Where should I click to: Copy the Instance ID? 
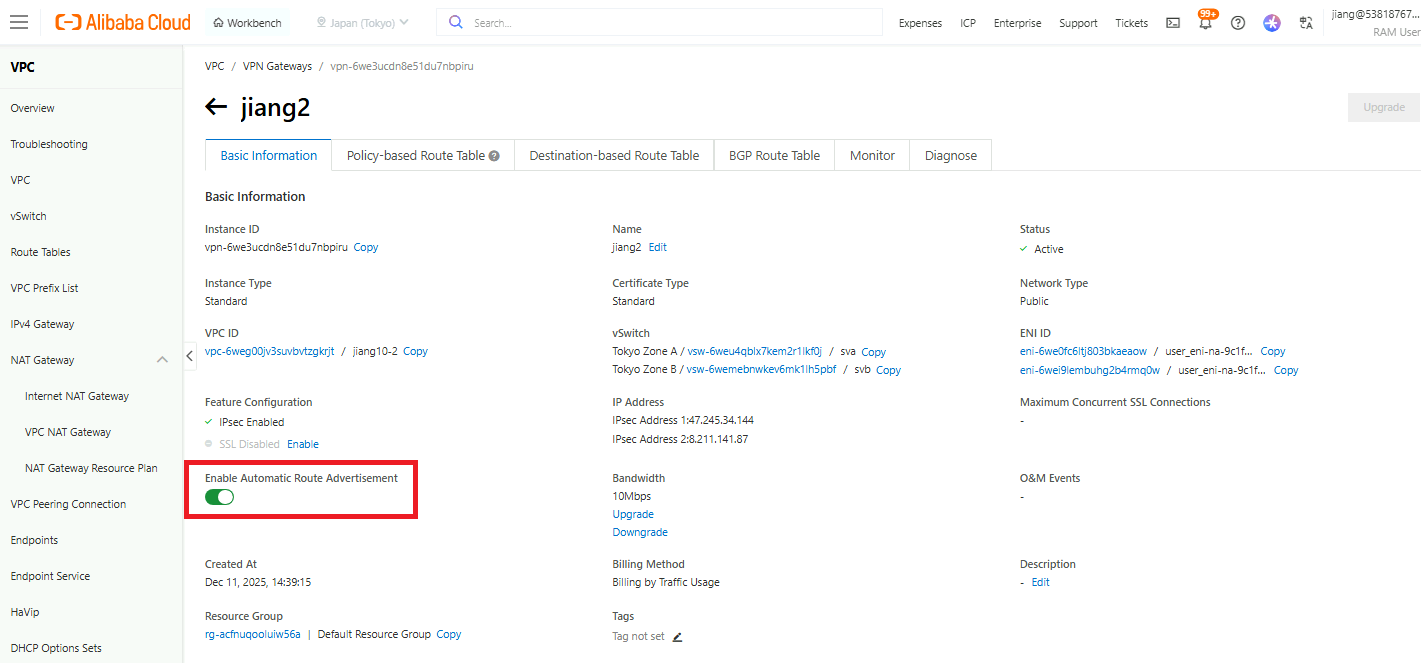[366, 247]
